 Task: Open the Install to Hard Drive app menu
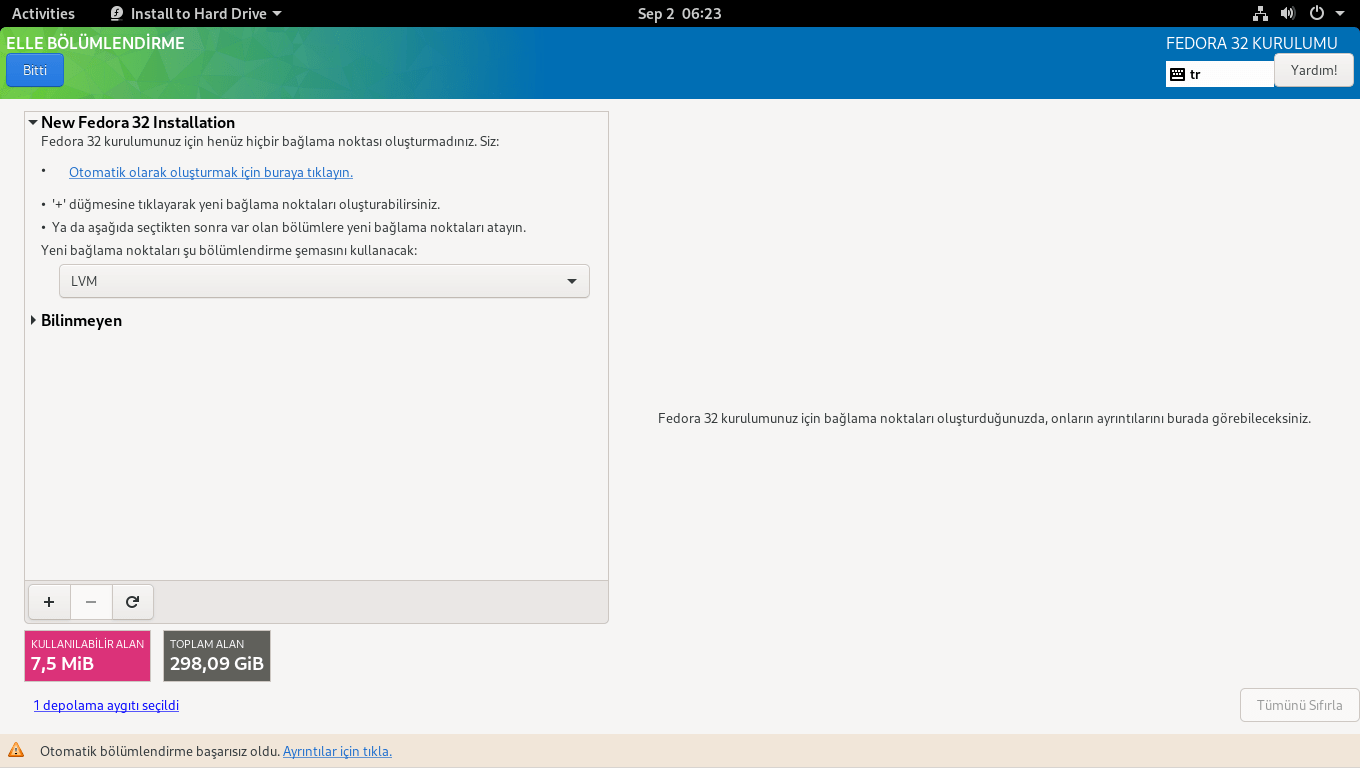(x=196, y=14)
